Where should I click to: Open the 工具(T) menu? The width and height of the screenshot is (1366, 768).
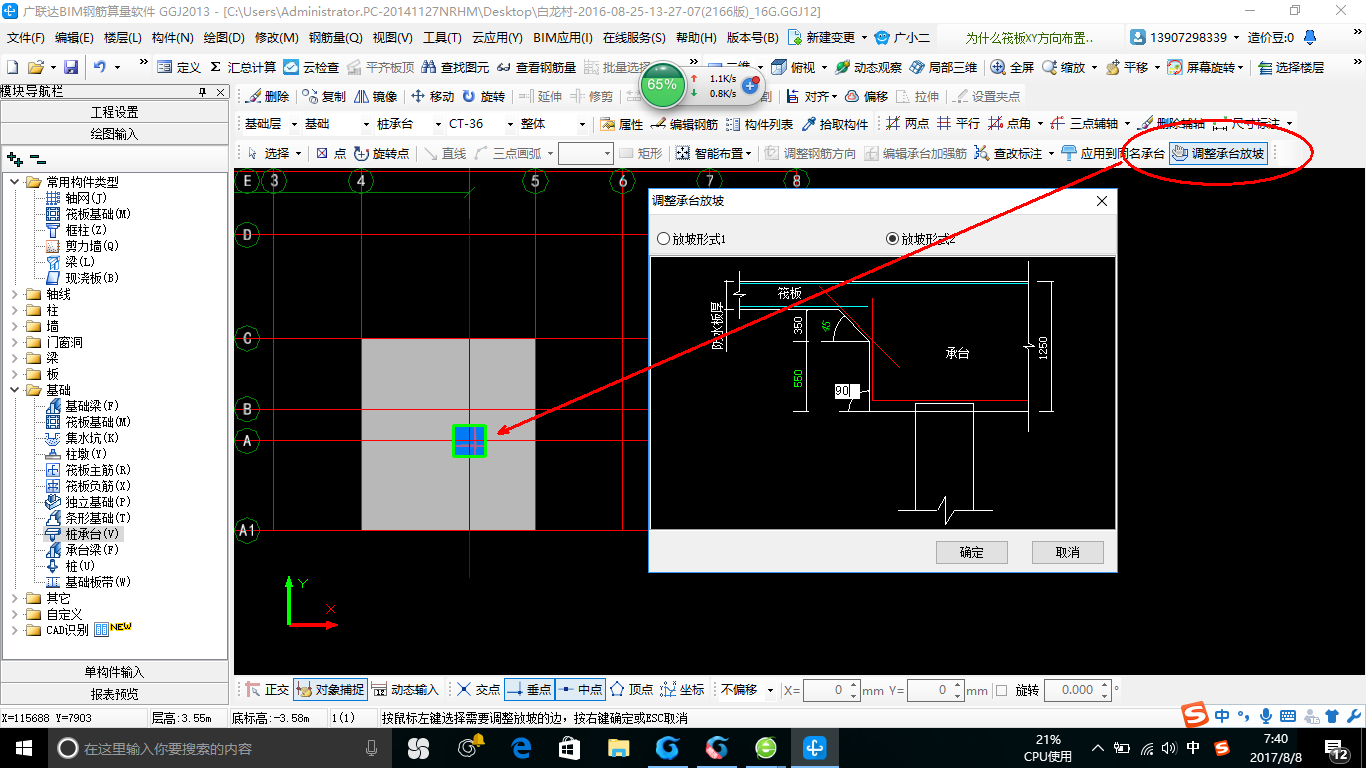click(x=442, y=38)
